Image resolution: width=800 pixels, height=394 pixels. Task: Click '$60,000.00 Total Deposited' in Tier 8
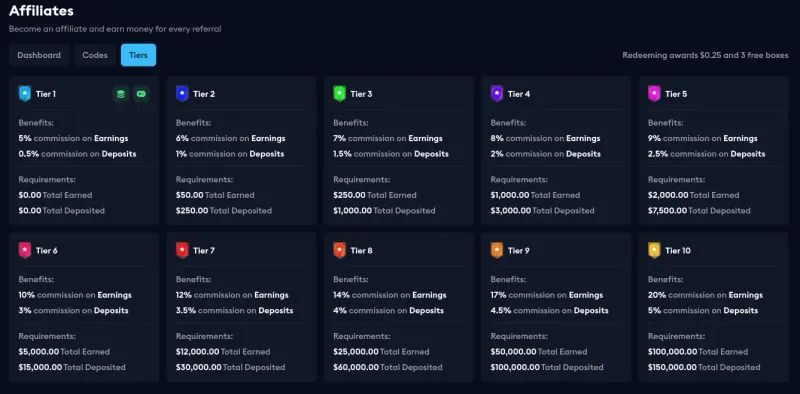[388, 367]
